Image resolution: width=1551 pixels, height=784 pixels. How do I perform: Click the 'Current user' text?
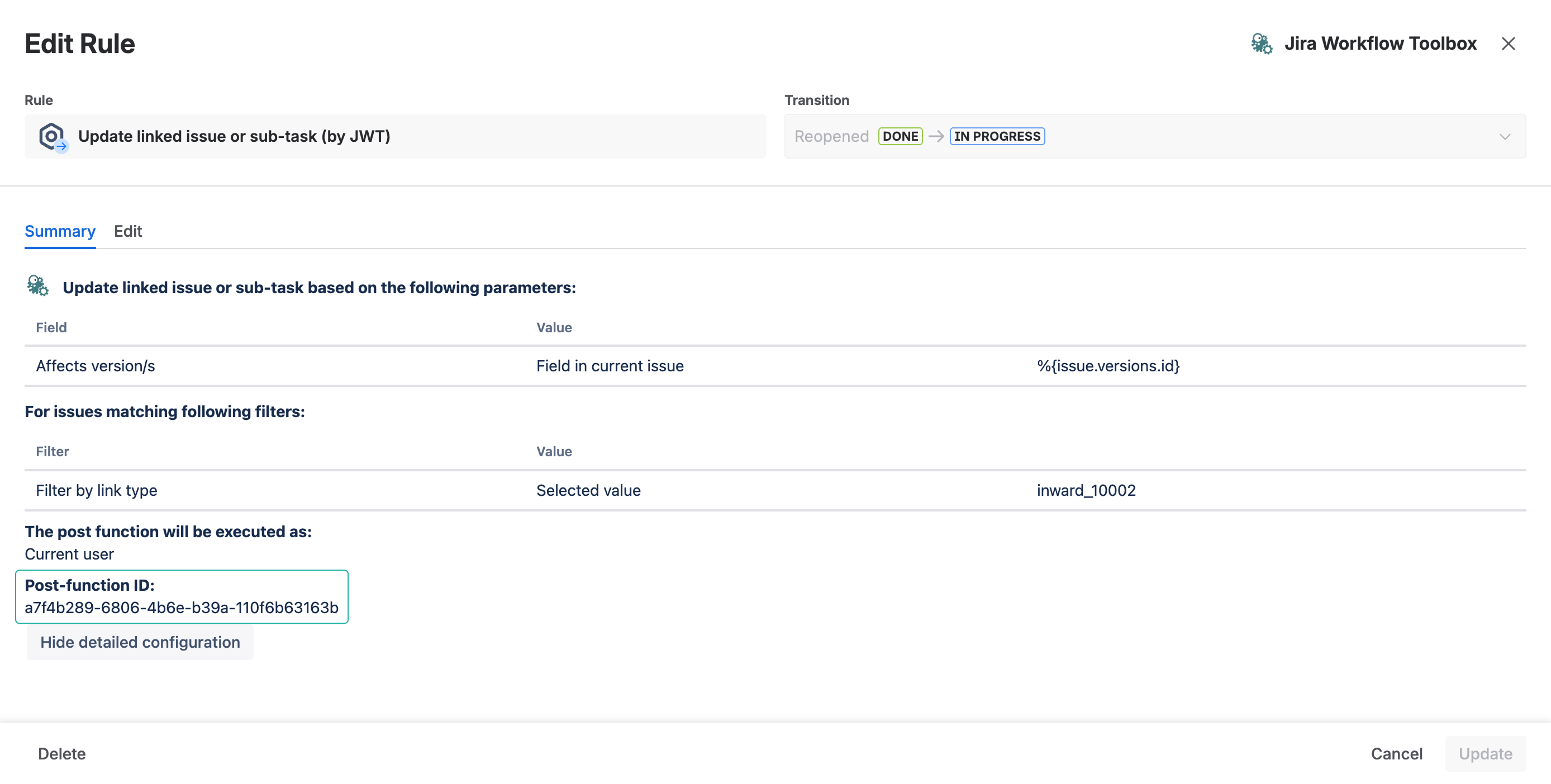(69, 554)
